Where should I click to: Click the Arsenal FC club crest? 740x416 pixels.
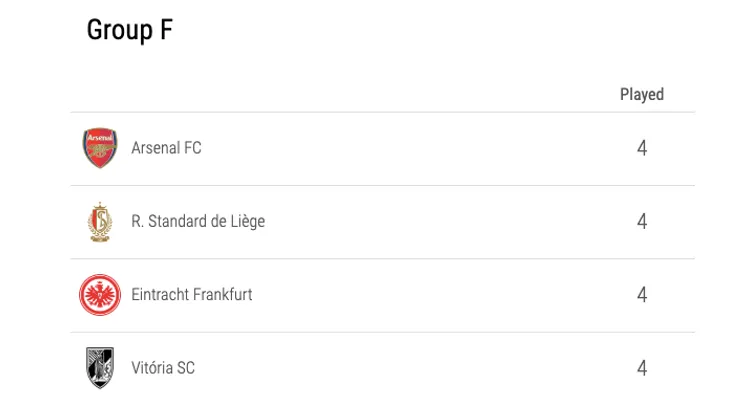click(x=100, y=148)
